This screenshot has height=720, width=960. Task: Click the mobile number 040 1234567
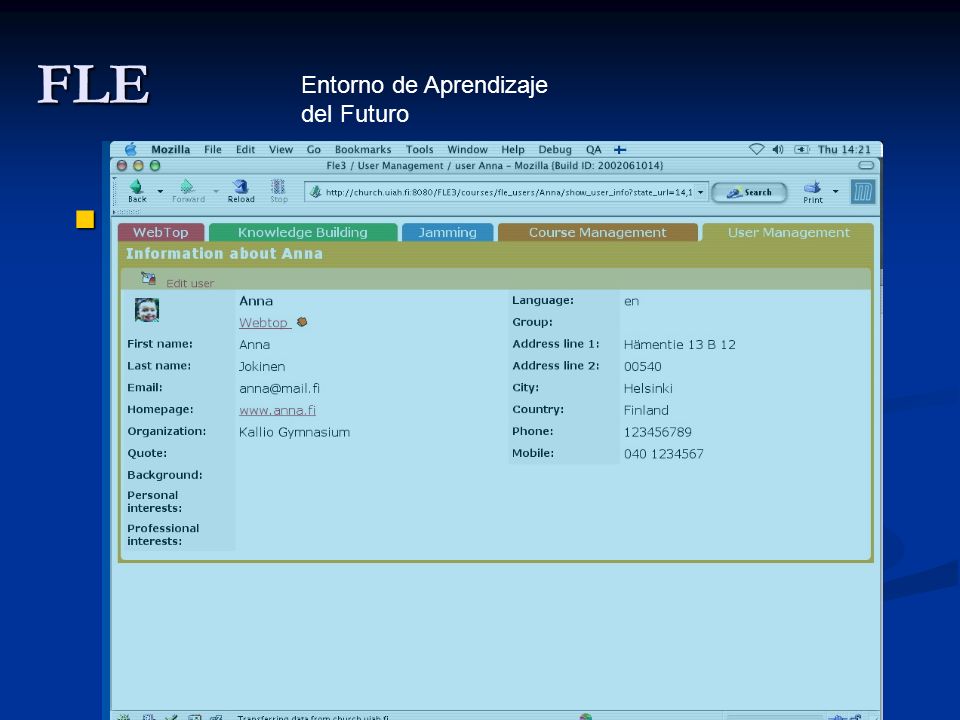pos(664,454)
